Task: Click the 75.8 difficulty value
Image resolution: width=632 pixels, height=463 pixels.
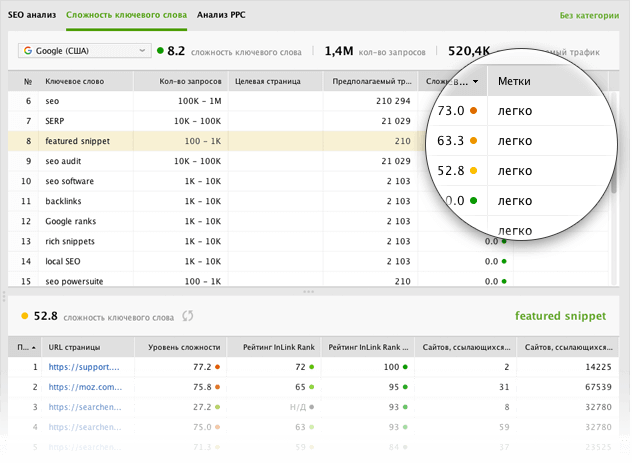Action: (x=202, y=387)
